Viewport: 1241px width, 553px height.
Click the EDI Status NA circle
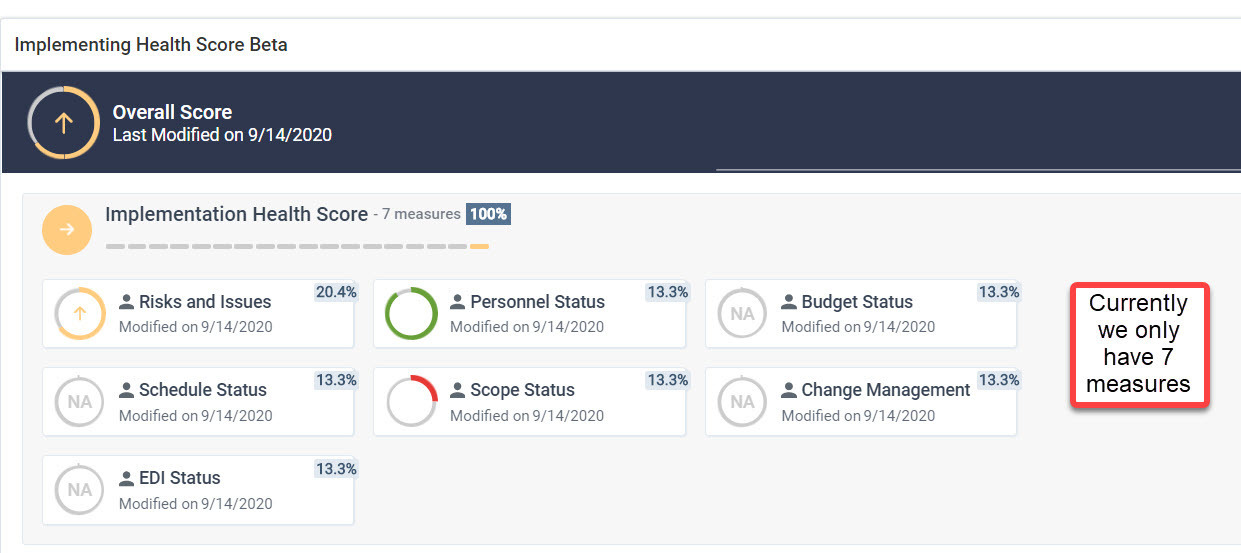tap(80, 490)
